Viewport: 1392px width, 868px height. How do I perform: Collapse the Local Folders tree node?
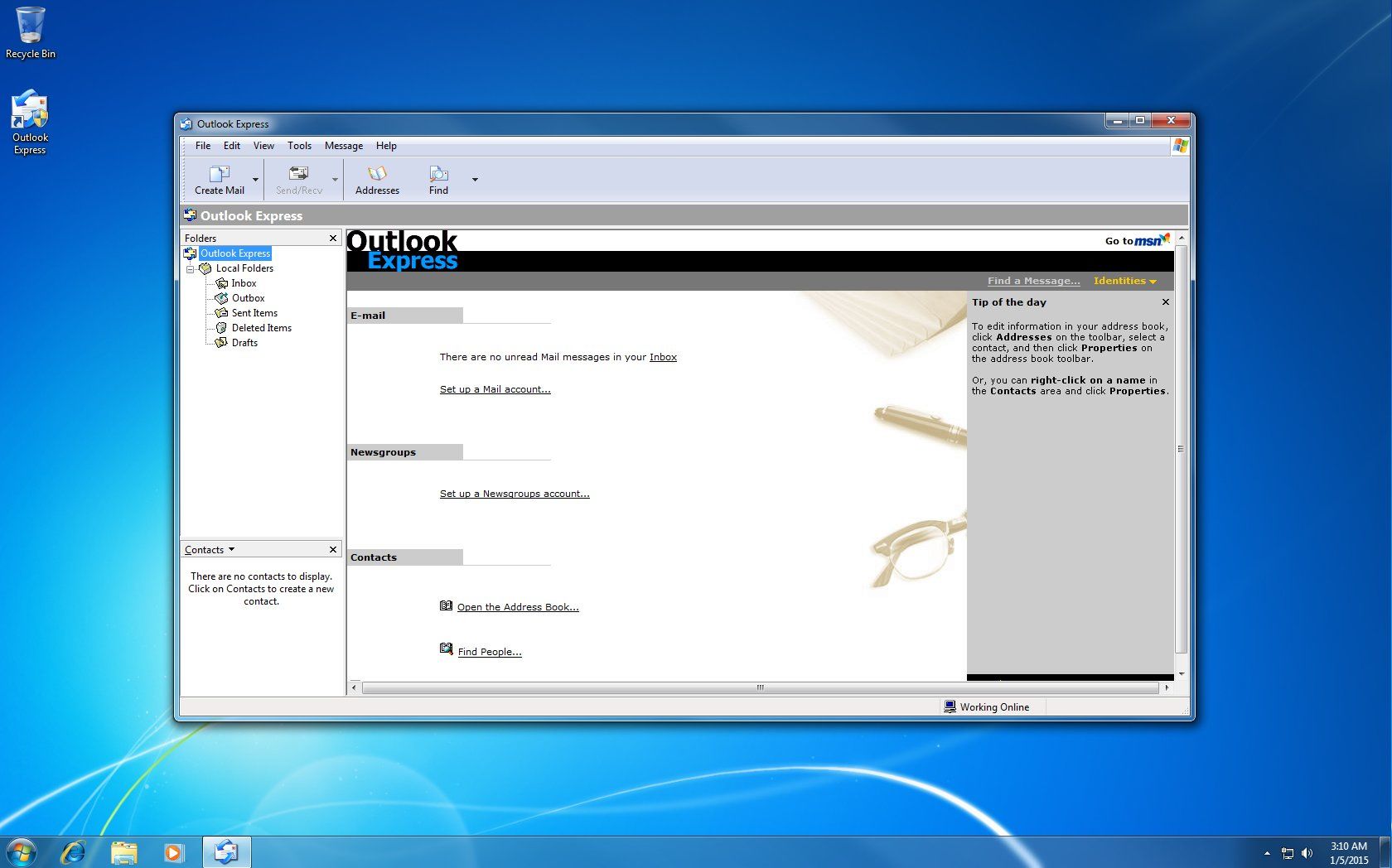[190, 269]
